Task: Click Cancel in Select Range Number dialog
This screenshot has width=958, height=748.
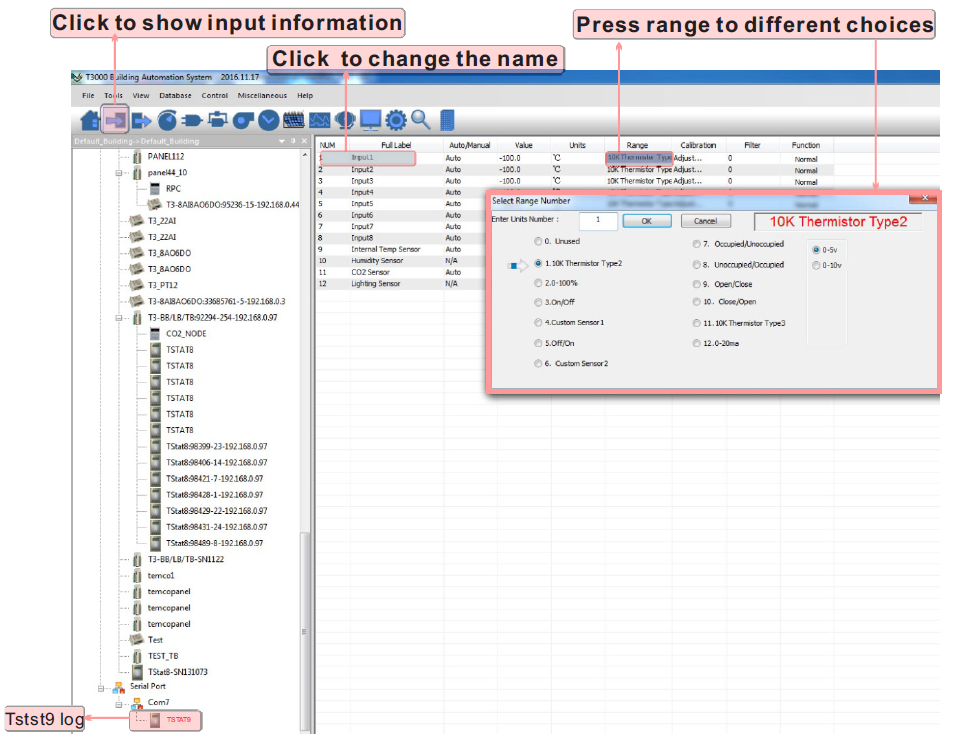Action: click(706, 221)
